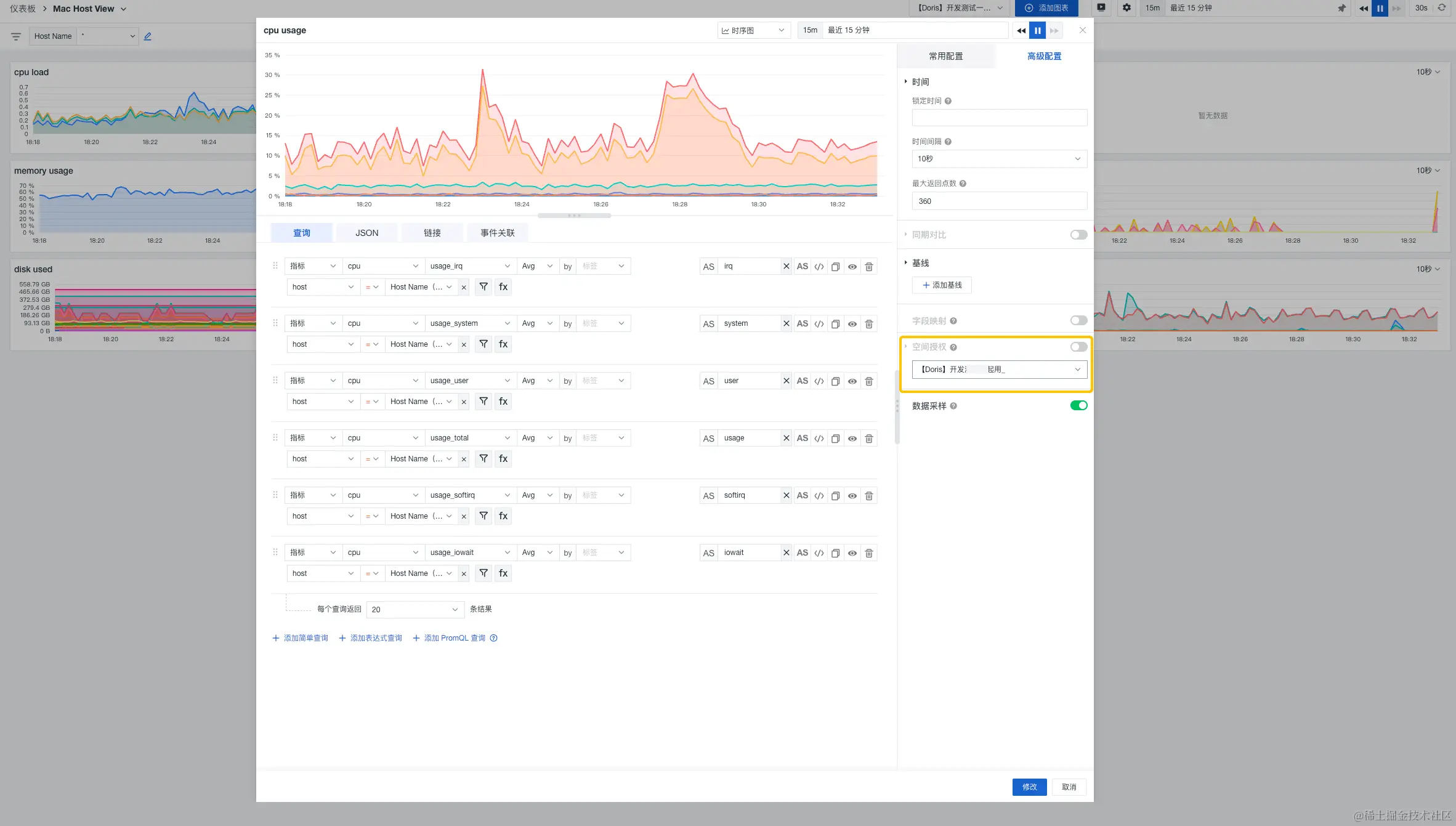Edit the Host Name variable pencil icon
The image size is (1456, 826).
tap(148, 36)
